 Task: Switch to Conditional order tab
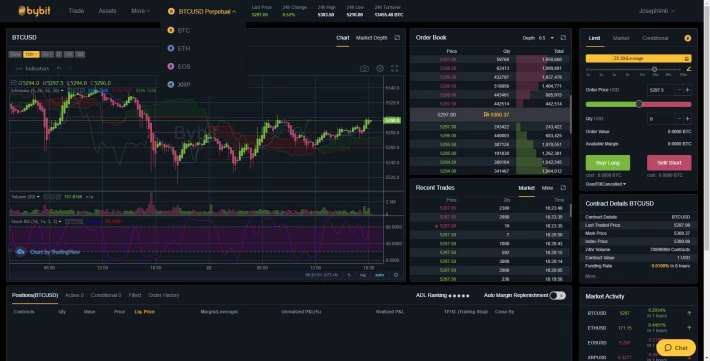655,38
